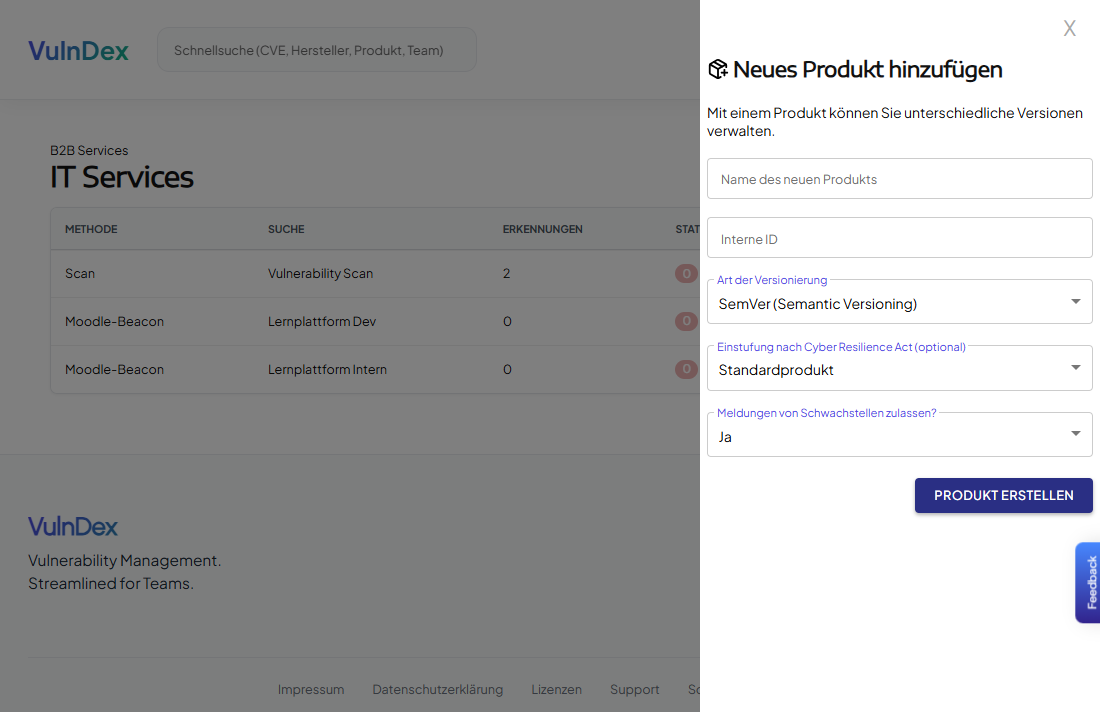Open the Datenschutzerklärung link

tap(438, 689)
